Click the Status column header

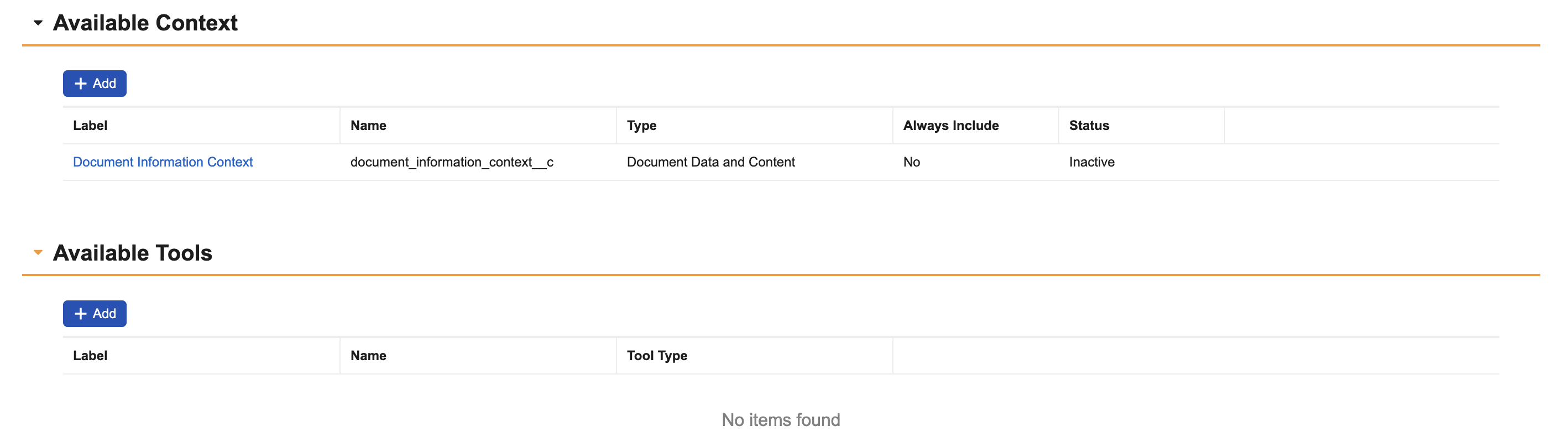coord(1089,126)
